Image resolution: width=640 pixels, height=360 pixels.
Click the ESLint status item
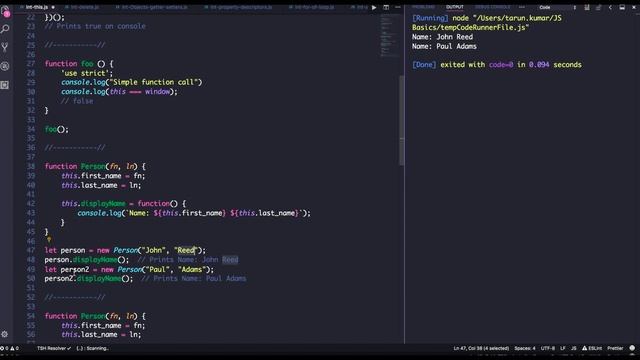592,348
